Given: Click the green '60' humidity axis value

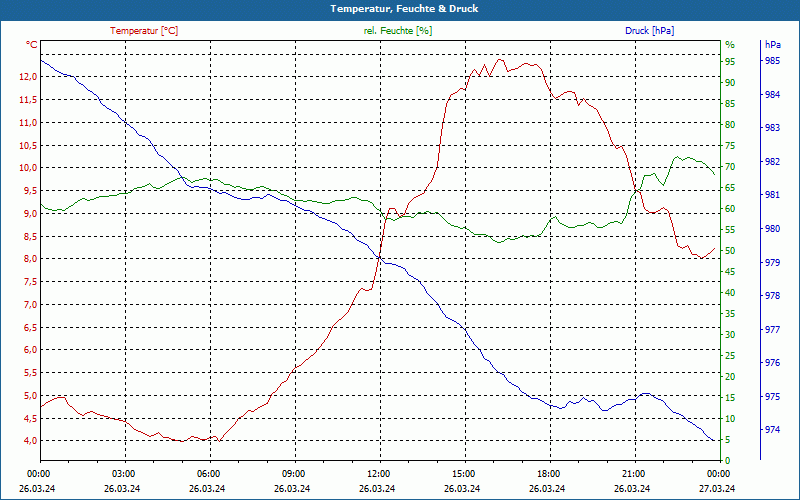Looking at the screenshot, I should 730,209.
